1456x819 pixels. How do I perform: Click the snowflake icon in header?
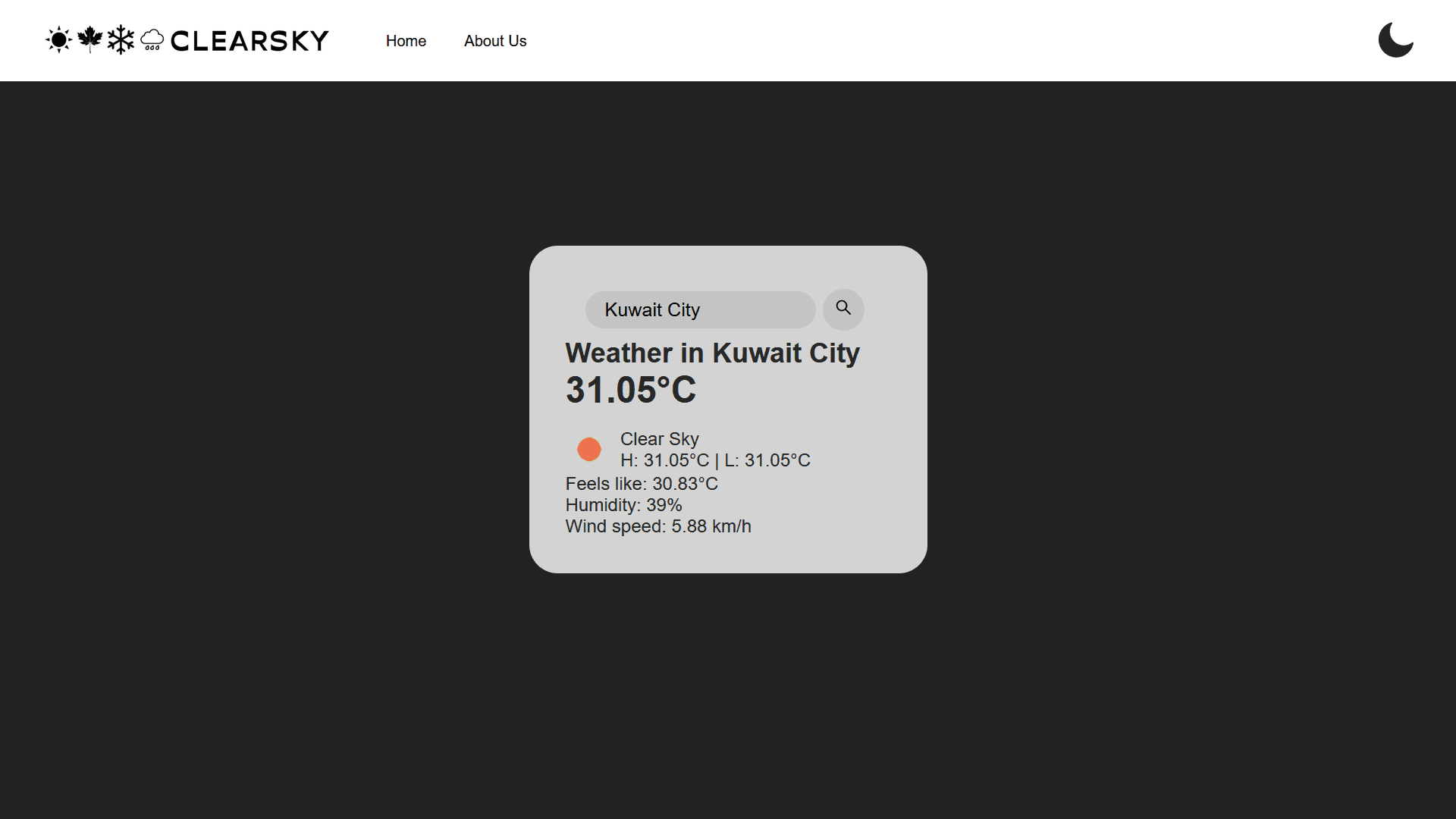[121, 40]
